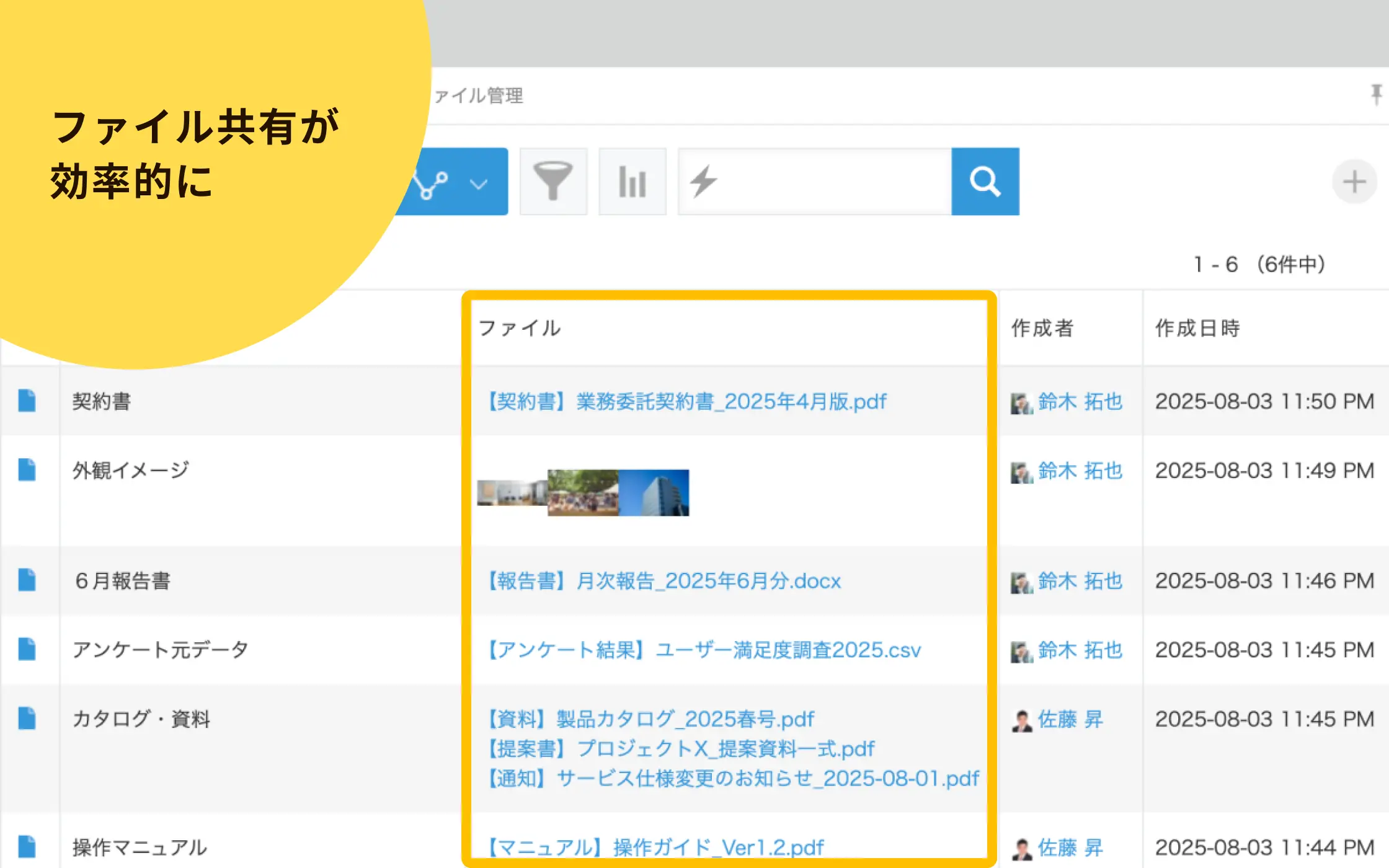The image size is (1389, 868).
Task: Click the blue search magnifier button
Action: click(x=985, y=182)
